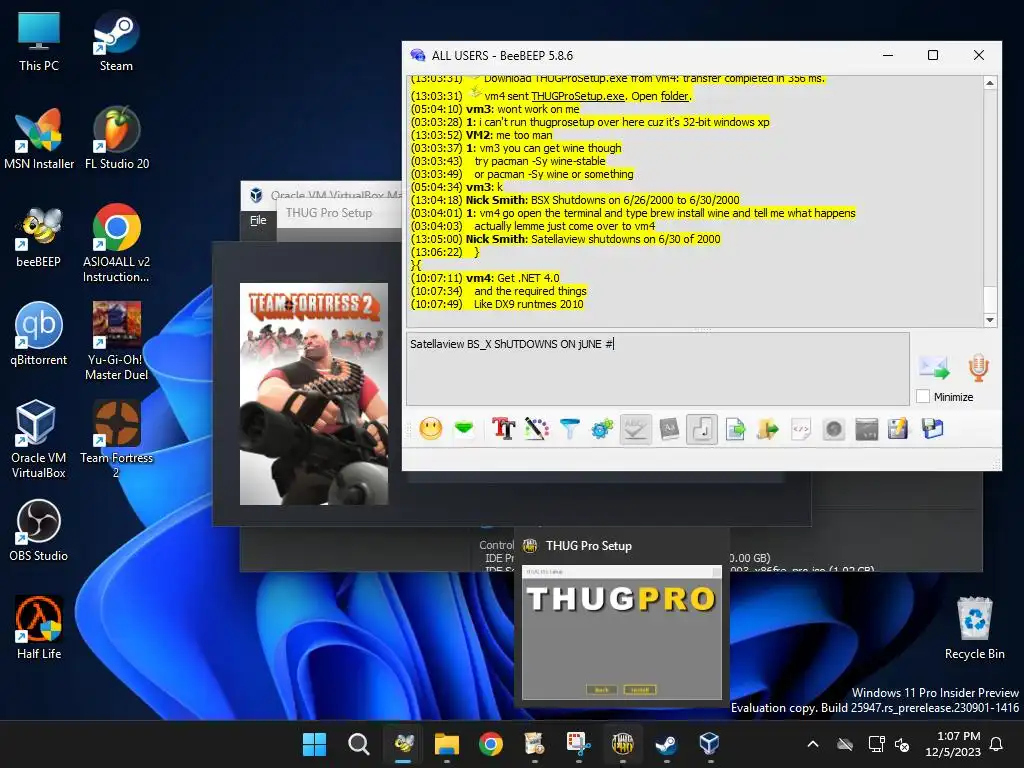Click the code snippet </> icon
Viewport: 1024px width, 768px height.
tap(801, 429)
